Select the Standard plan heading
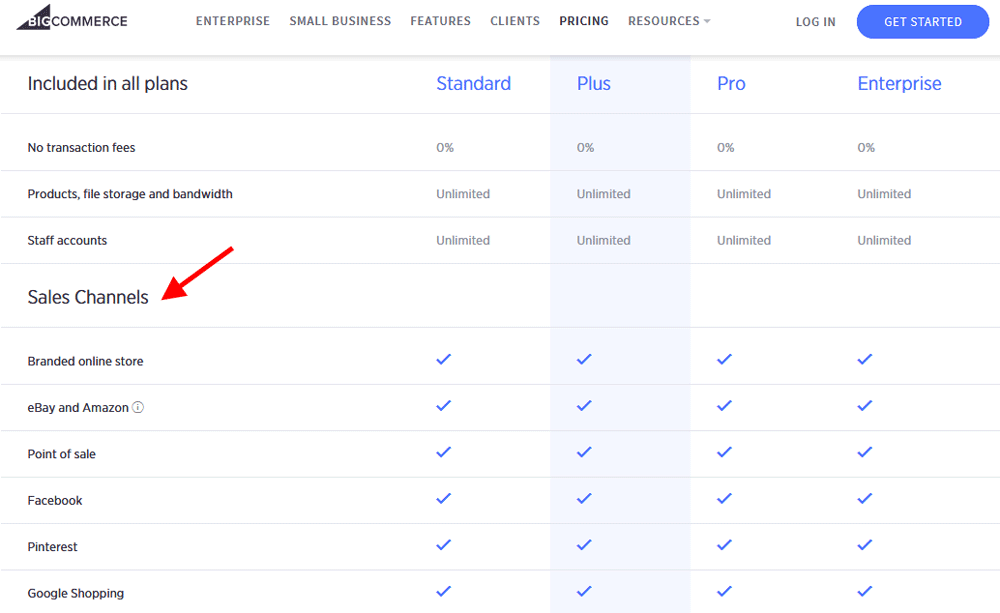 [473, 84]
